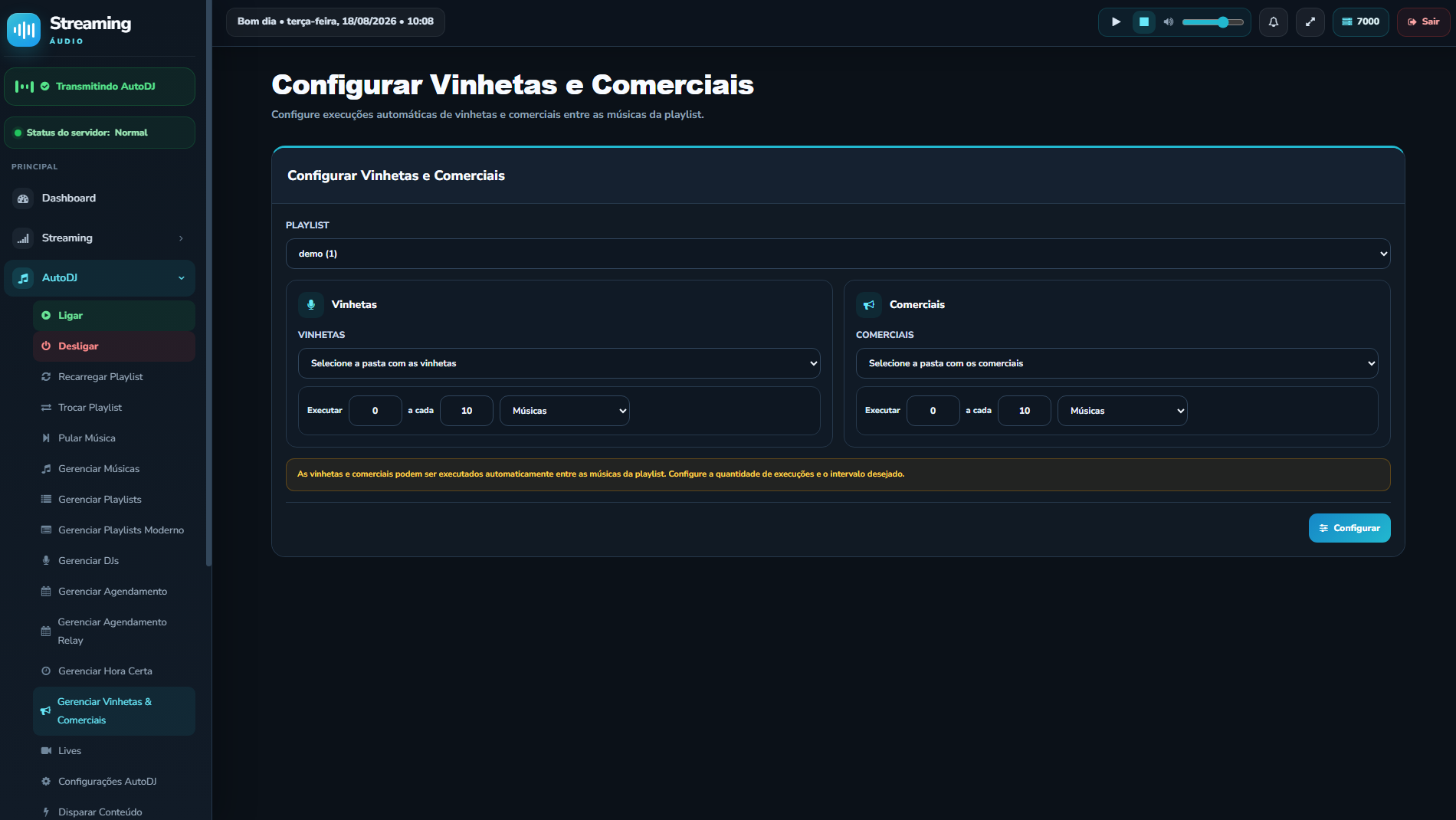The height and width of the screenshot is (820, 1456).
Task: Click the Desligar power icon
Action: (46, 346)
